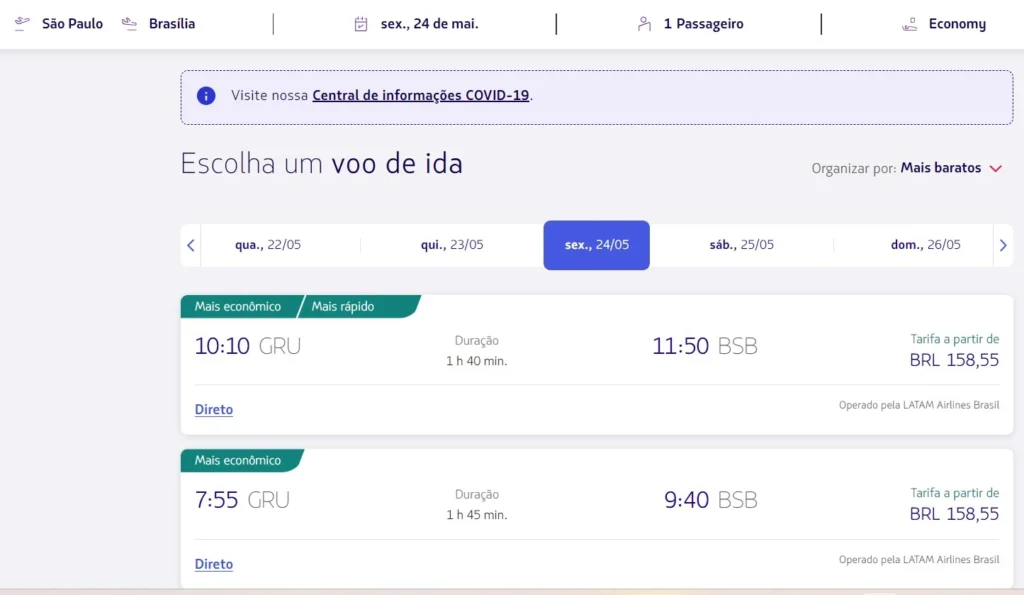Click Direto link on the 10:10 flight
Screen dimensions: 1024x595
click(214, 410)
